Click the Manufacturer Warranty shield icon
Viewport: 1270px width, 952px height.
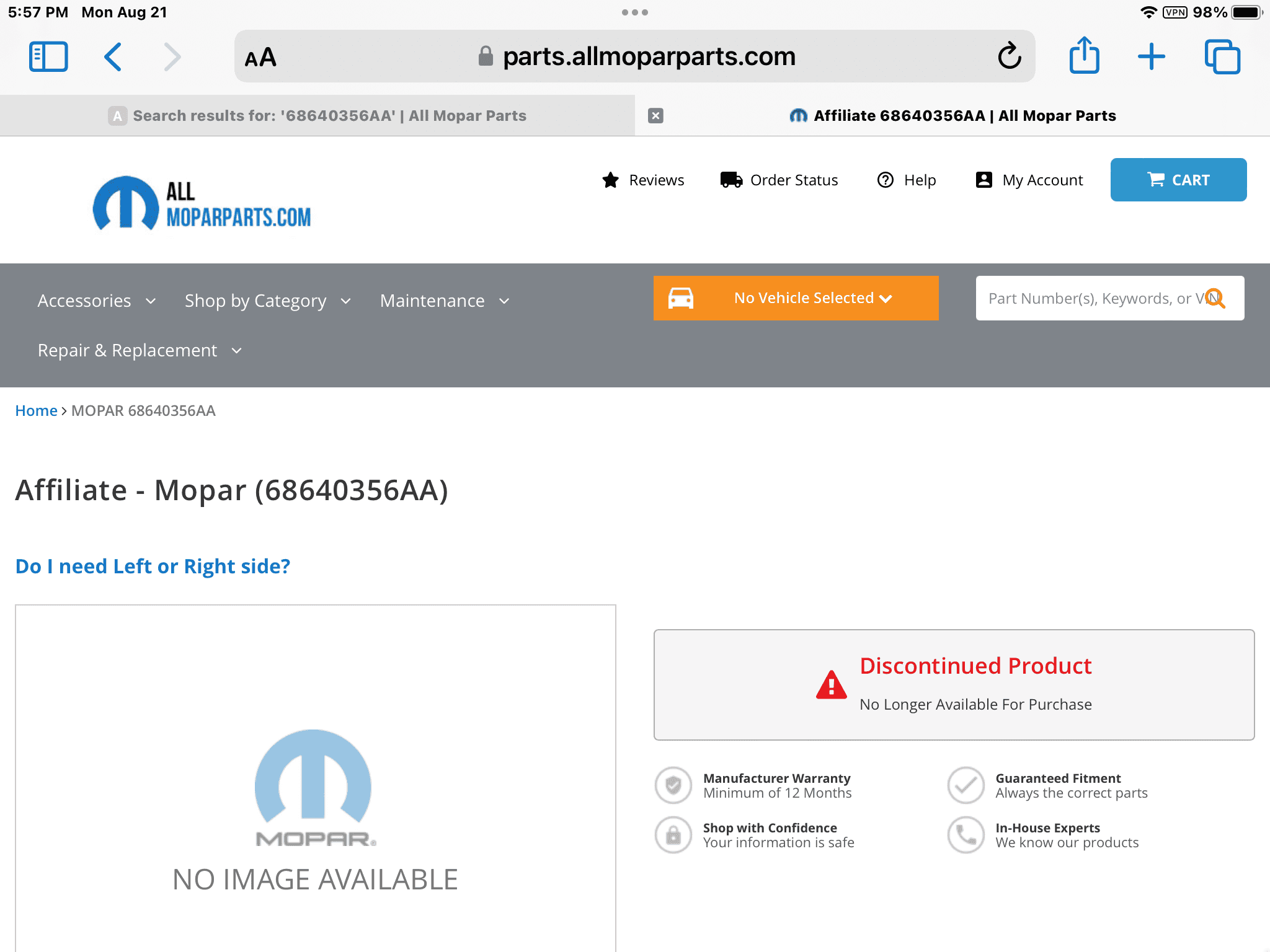(x=673, y=785)
